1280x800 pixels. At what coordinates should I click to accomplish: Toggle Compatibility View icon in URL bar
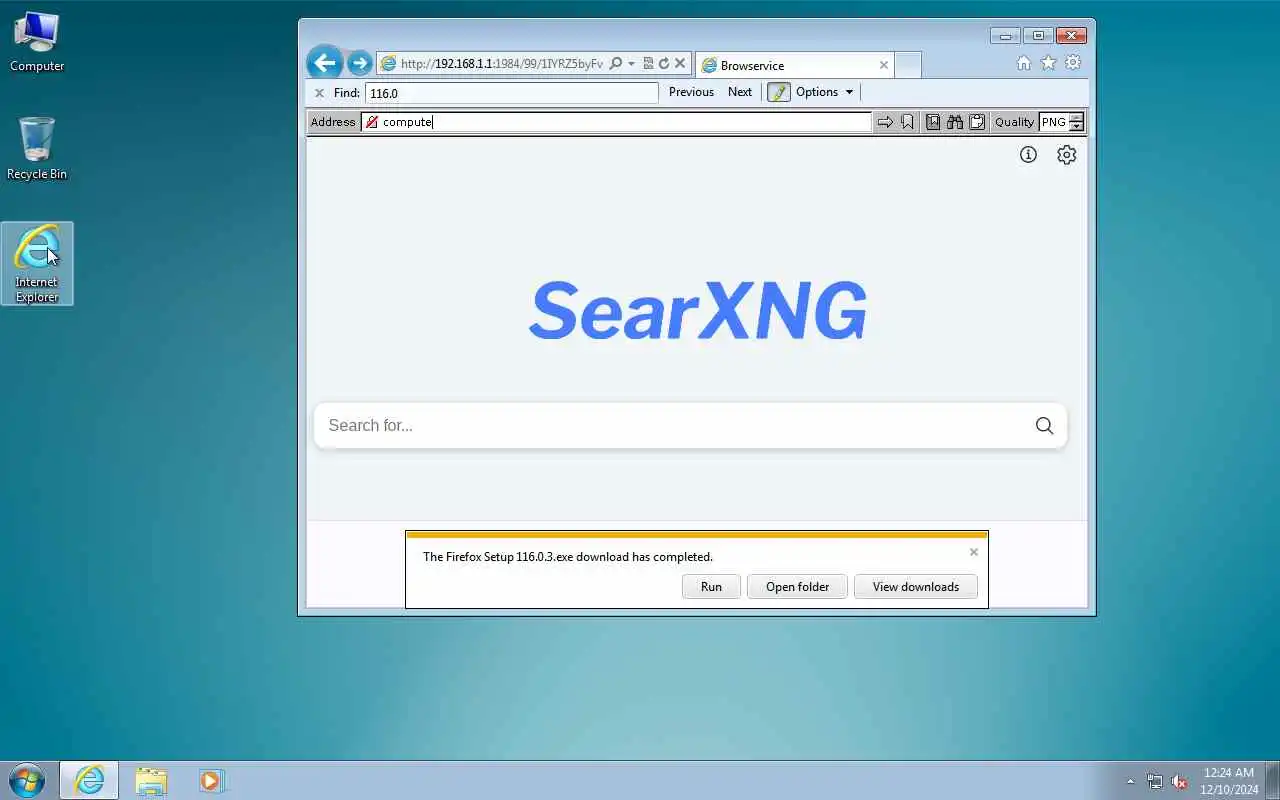coord(648,63)
